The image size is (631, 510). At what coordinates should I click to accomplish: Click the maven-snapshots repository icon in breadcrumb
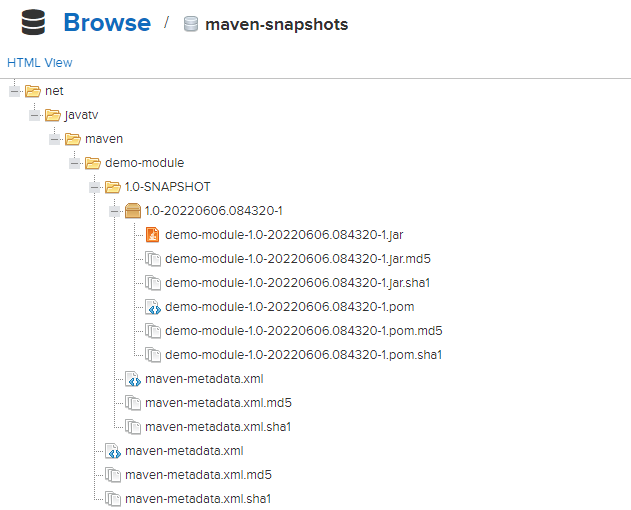pos(191,24)
